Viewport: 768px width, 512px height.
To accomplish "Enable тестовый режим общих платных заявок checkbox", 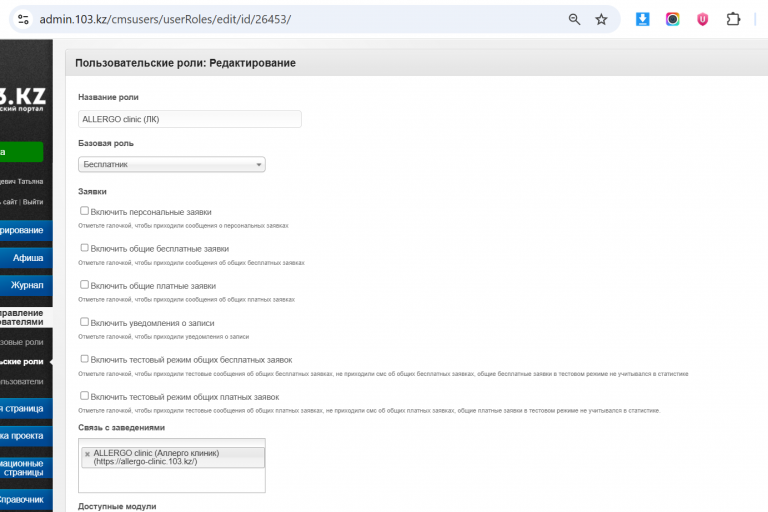I will pyautogui.click(x=84, y=395).
